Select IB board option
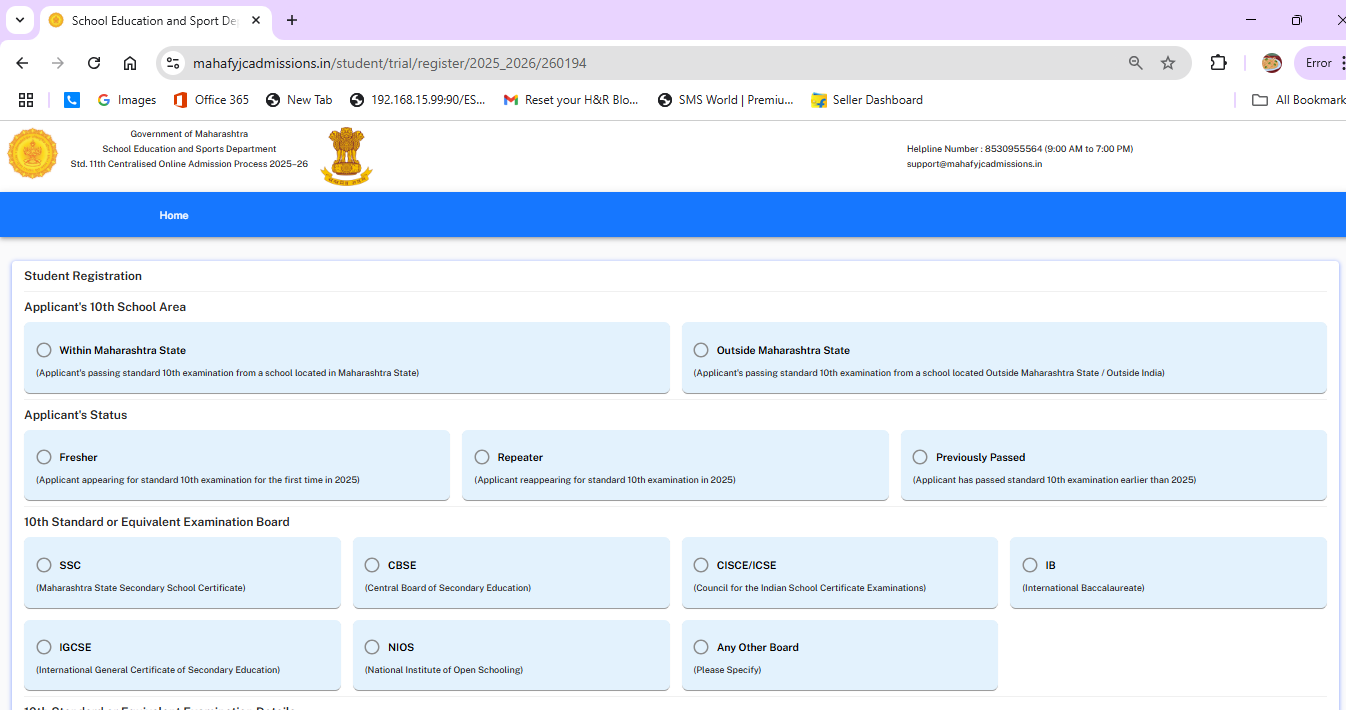Viewport: 1346px width, 710px height. click(x=1030, y=565)
